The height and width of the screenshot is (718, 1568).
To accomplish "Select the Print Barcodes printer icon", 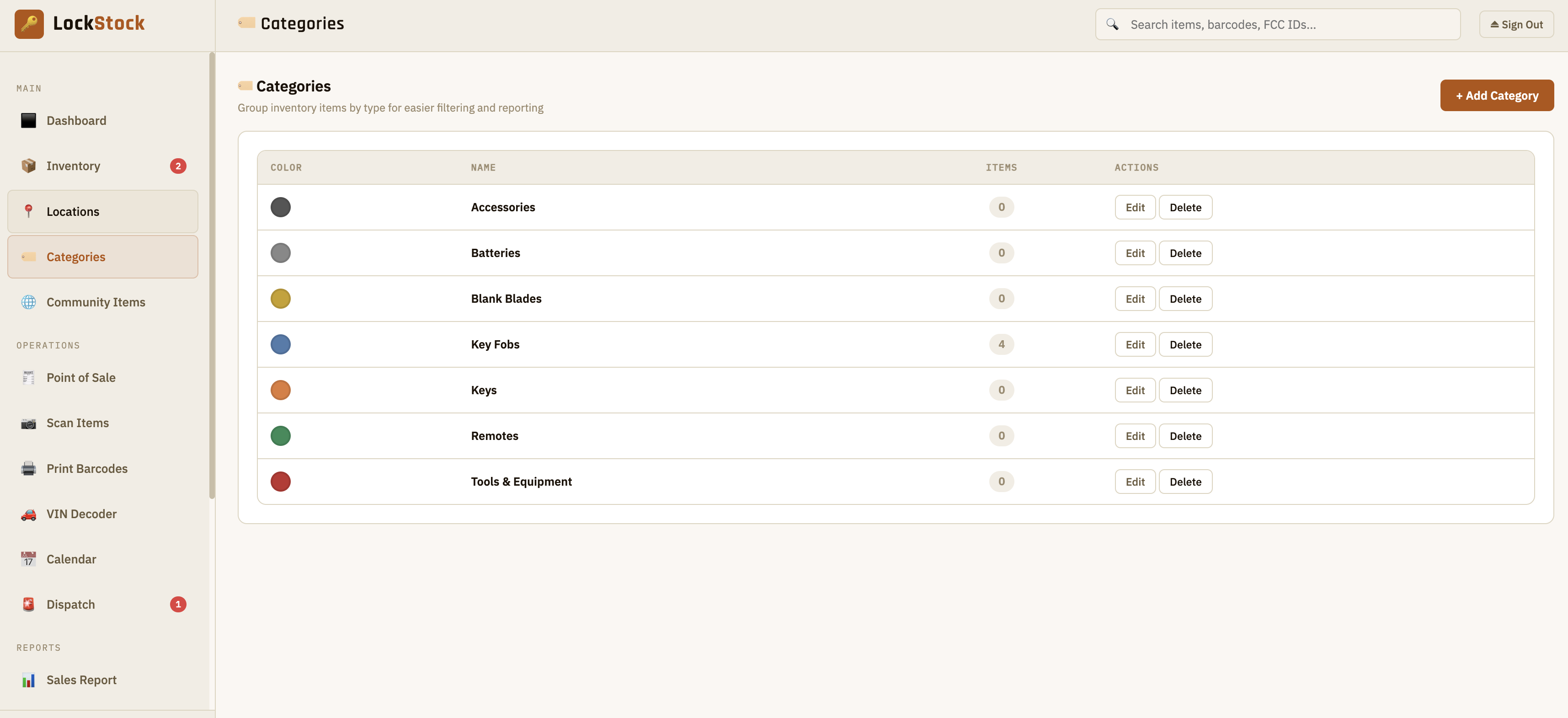I will point(29,468).
